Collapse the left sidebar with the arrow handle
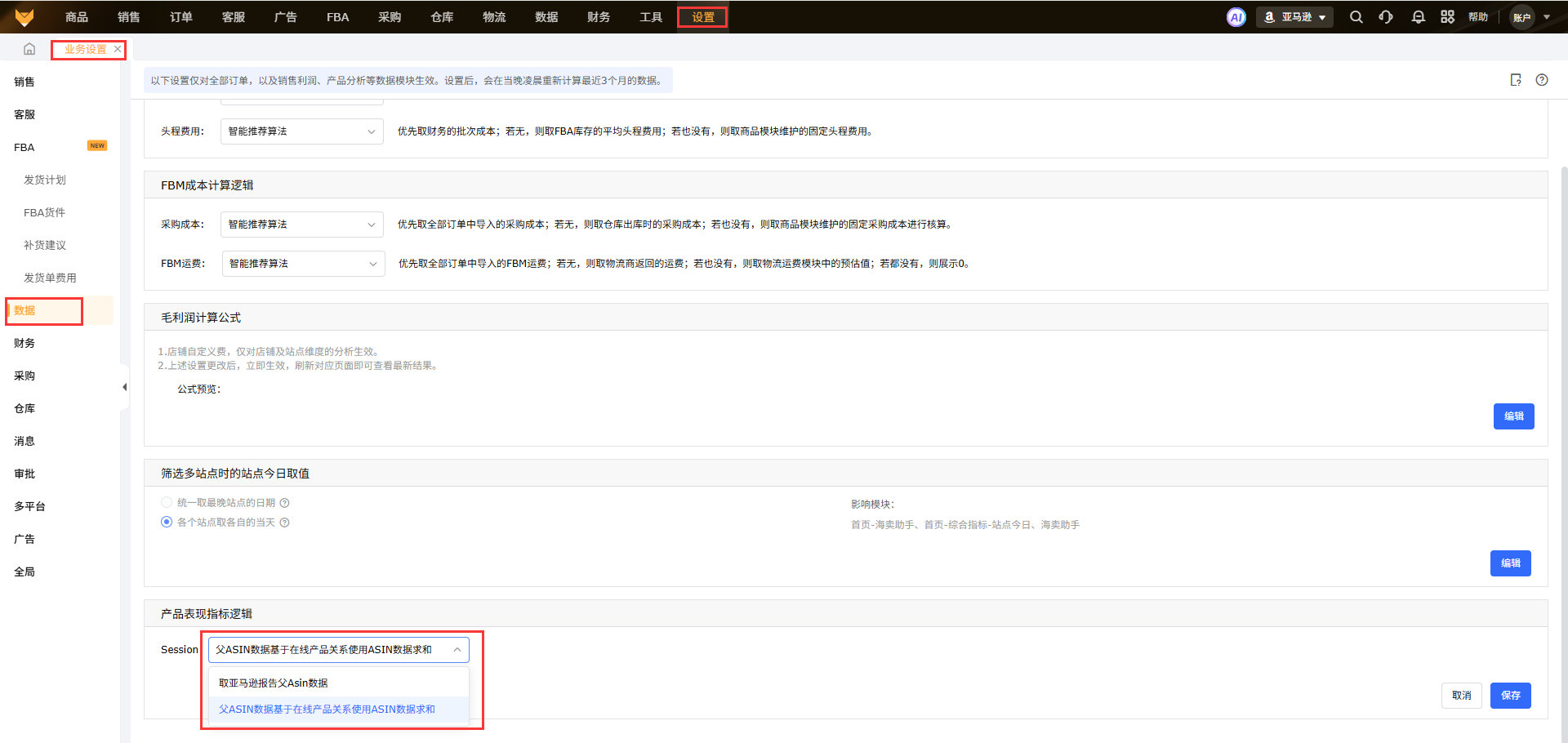Viewport: 1568px width, 743px height. coord(124,387)
